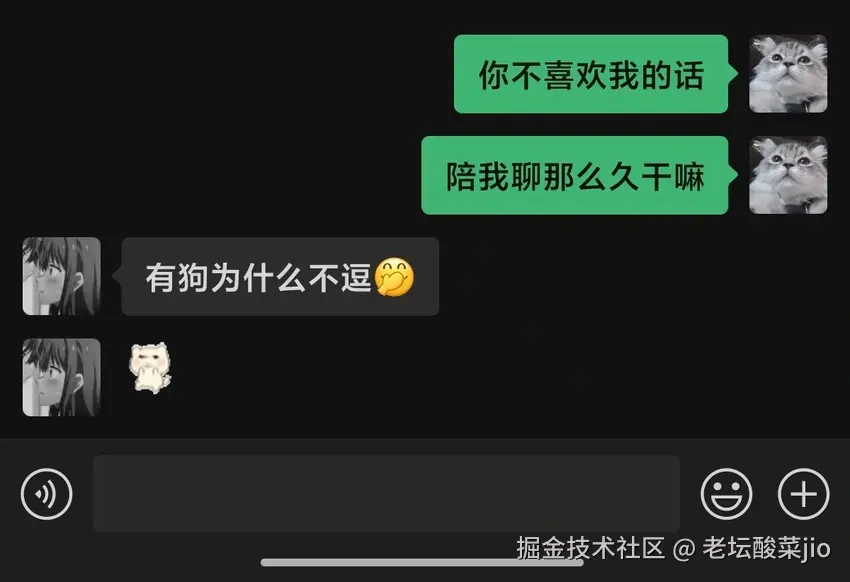Select the gray bubble "有狗为什么不逗"
Image resolution: width=850 pixels, height=582 pixels.
[x=280, y=276]
